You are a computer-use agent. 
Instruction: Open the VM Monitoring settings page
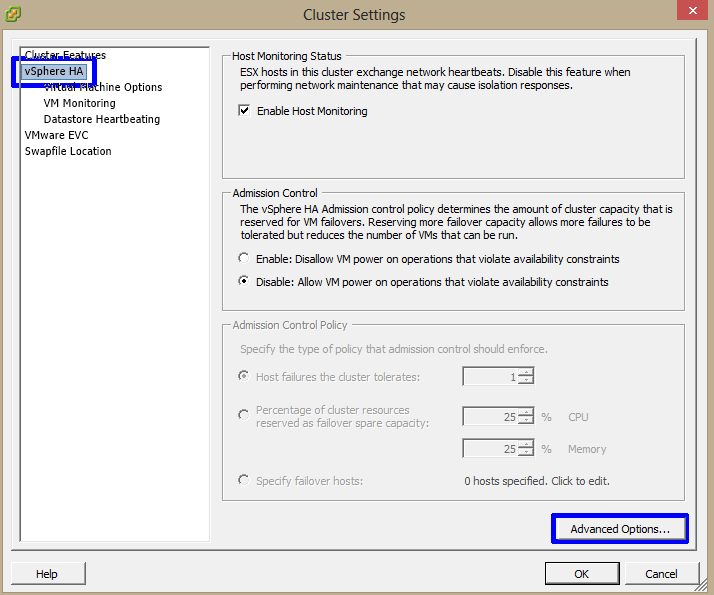(x=80, y=103)
